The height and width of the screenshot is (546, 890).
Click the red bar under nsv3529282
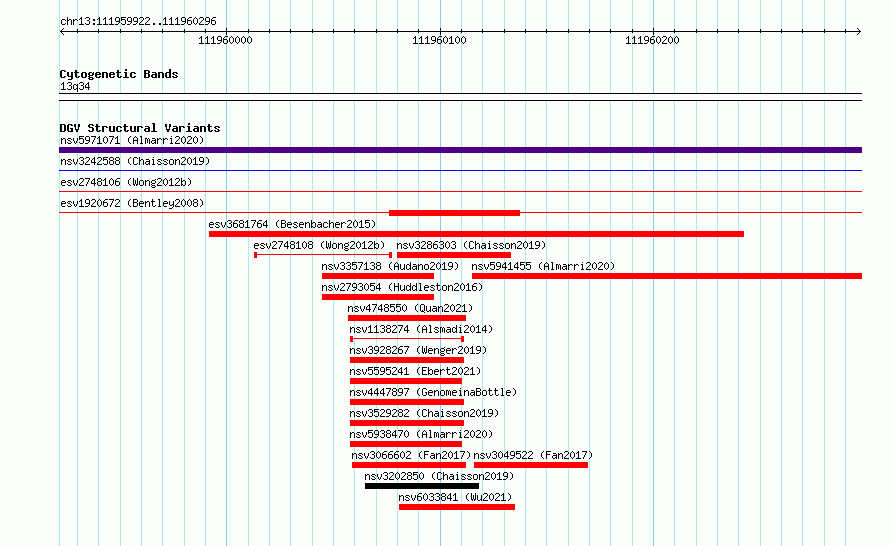[407, 423]
